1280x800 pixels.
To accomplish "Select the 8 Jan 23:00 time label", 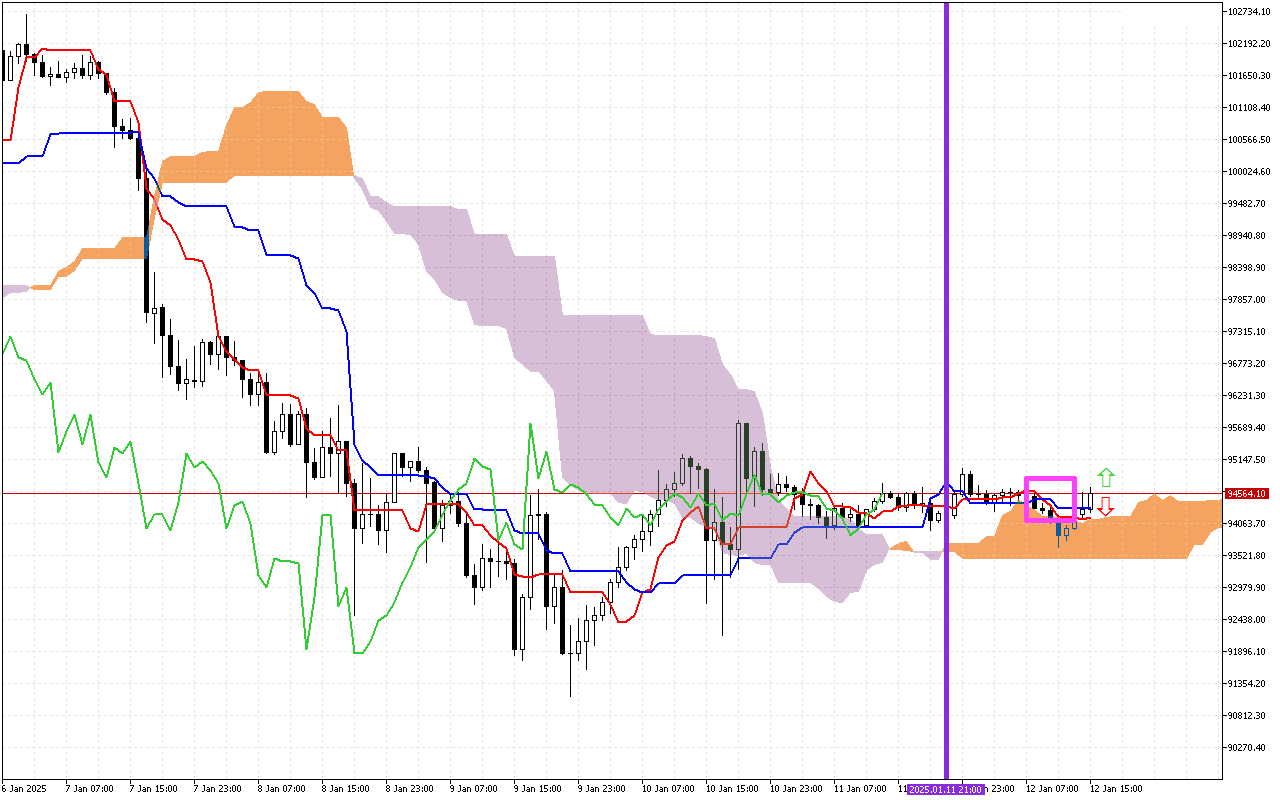I will coord(409,789).
